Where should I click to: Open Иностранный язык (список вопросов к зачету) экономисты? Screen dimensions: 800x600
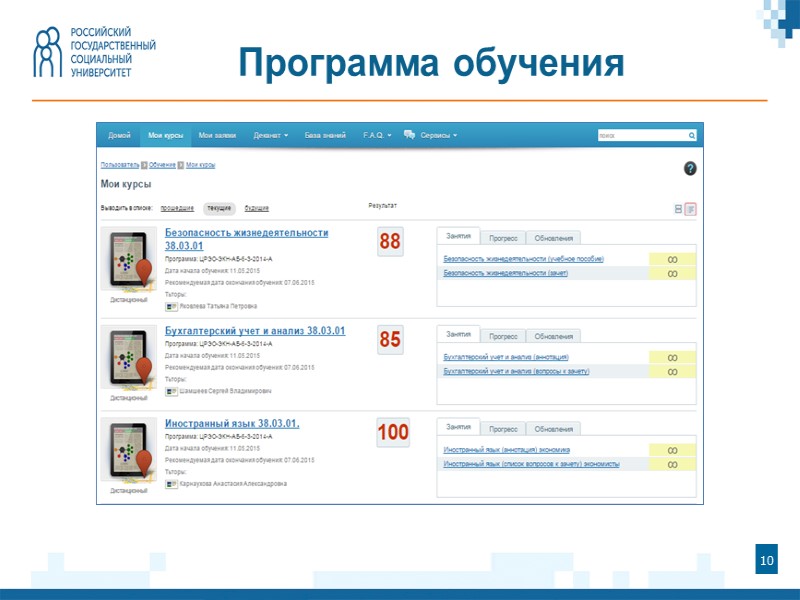532,464
